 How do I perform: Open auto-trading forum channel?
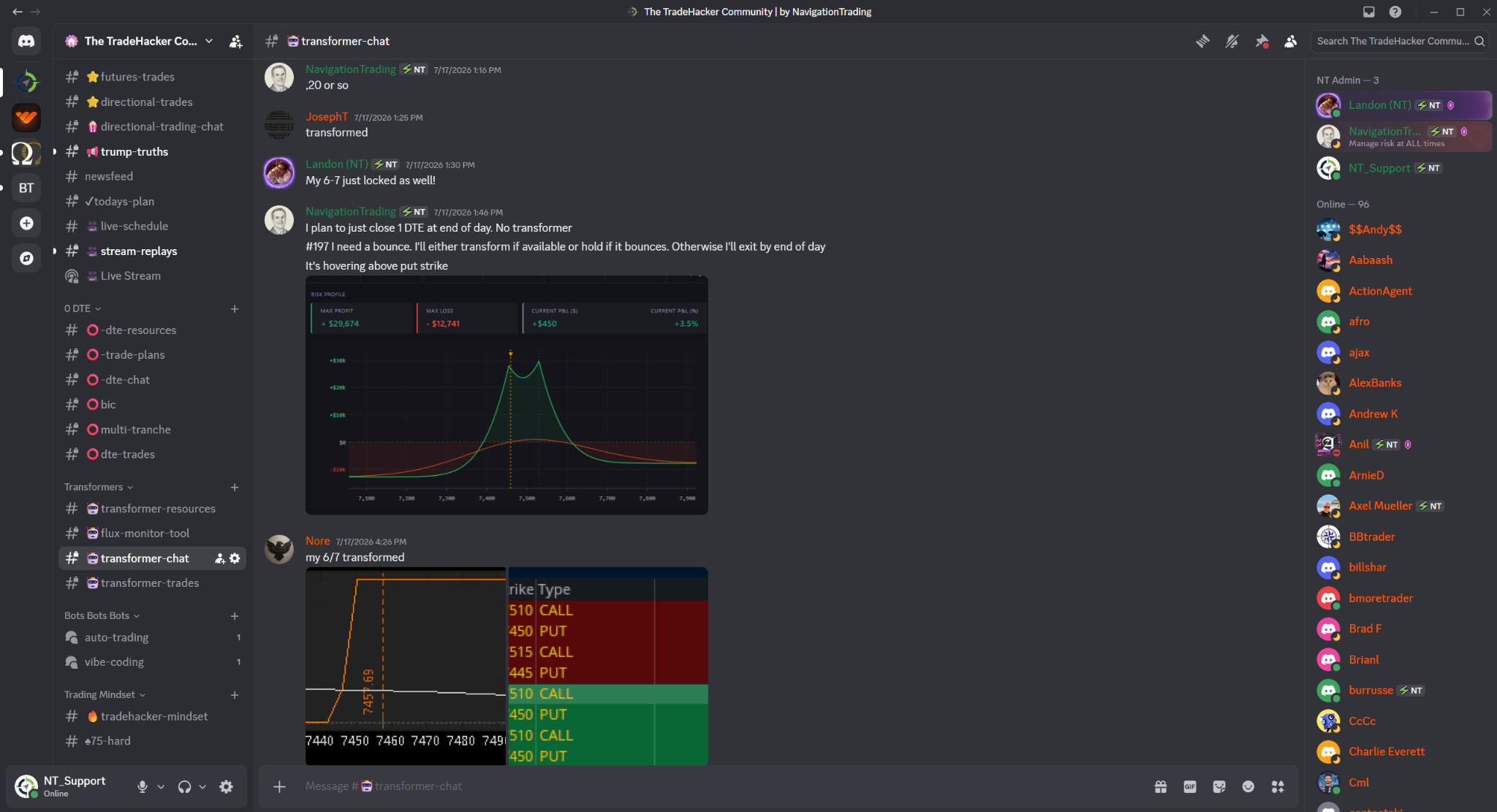coord(152,637)
